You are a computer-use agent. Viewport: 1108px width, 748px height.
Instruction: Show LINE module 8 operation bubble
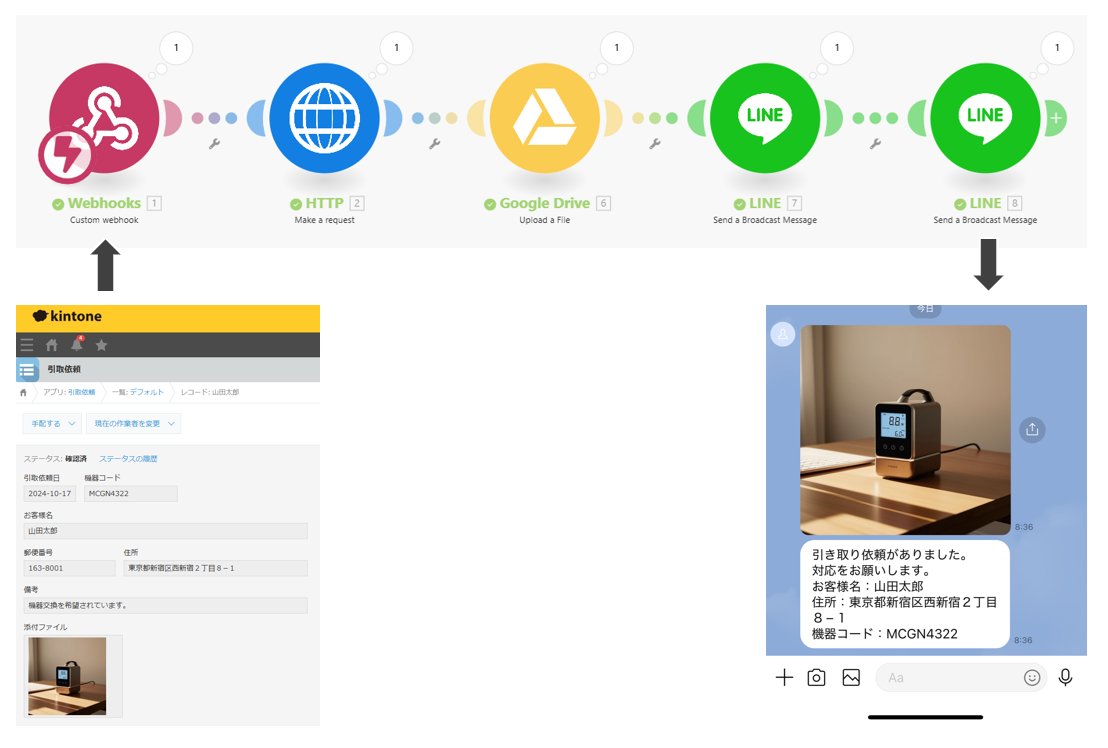click(x=1057, y=48)
